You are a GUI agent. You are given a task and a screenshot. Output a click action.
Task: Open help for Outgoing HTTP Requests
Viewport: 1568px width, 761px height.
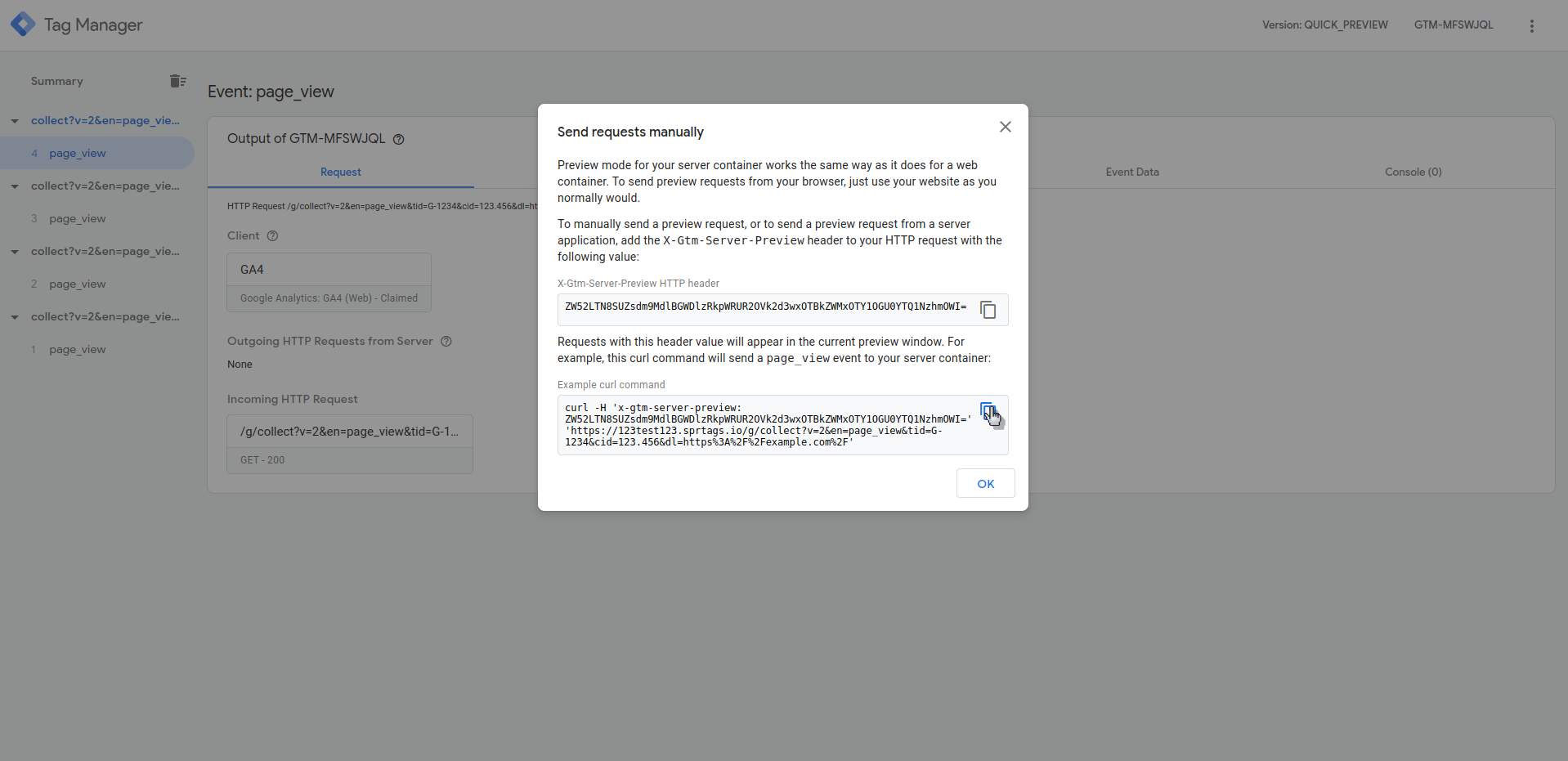[x=446, y=342]
